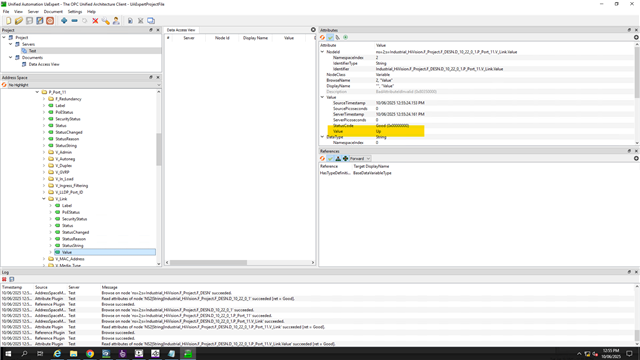The width and height of the screenshot is (640, 360).
Task: Click the Change User icon
Action: click(x=116, y=21)
